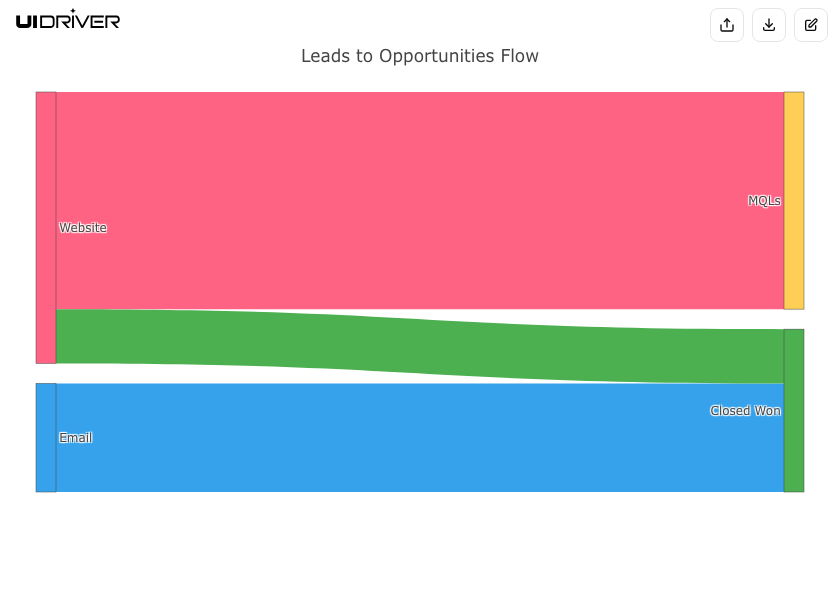Screen dimensions: 840x600
Task: Select the green Website to Closed Won flow
Action: click(420, 345)
